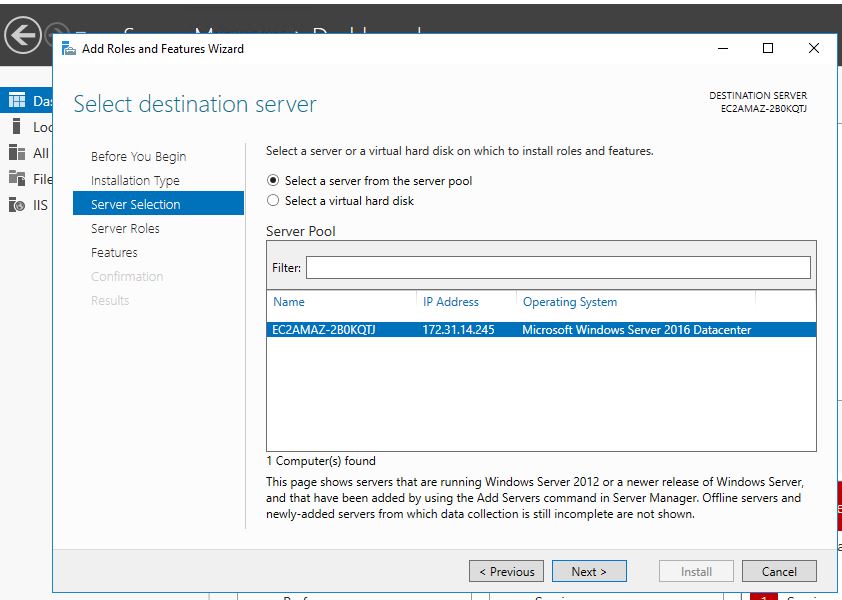Open the Server Roles step
The height and width of the screenshot is (600, 842).
coord(125,228)
